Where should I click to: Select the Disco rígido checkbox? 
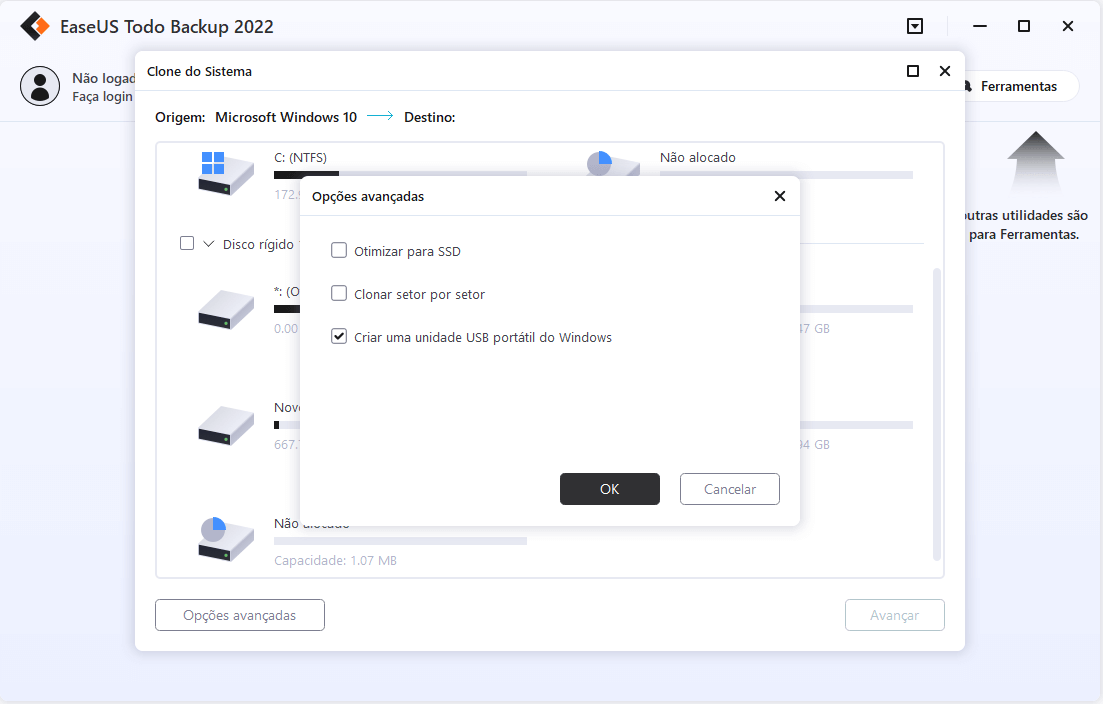[187, 243]
